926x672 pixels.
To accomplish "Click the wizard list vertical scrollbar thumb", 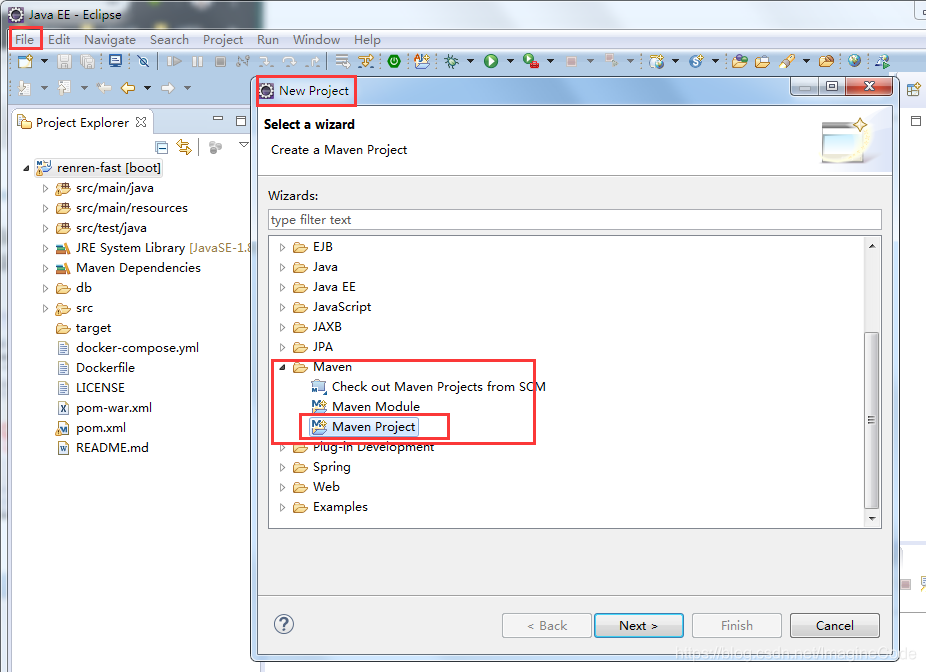I will (x=872, y=420).
